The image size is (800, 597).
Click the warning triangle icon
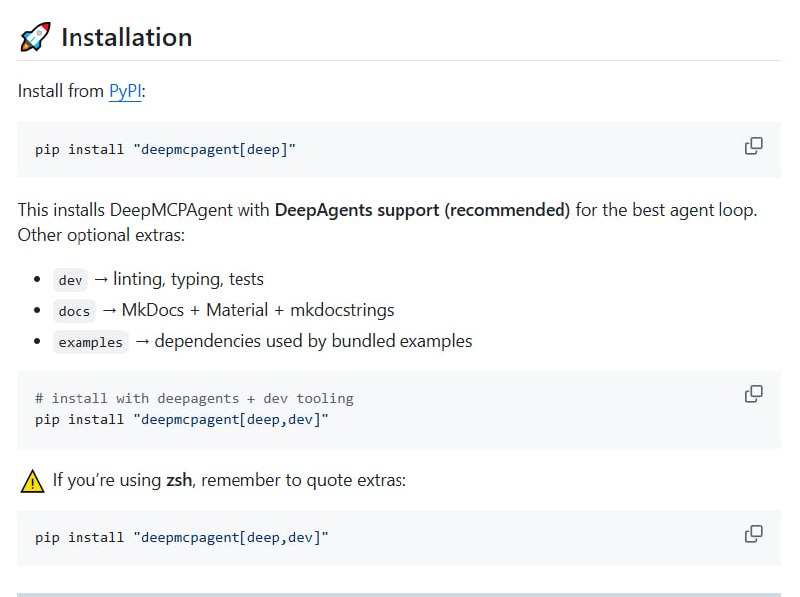pos(29,480)
